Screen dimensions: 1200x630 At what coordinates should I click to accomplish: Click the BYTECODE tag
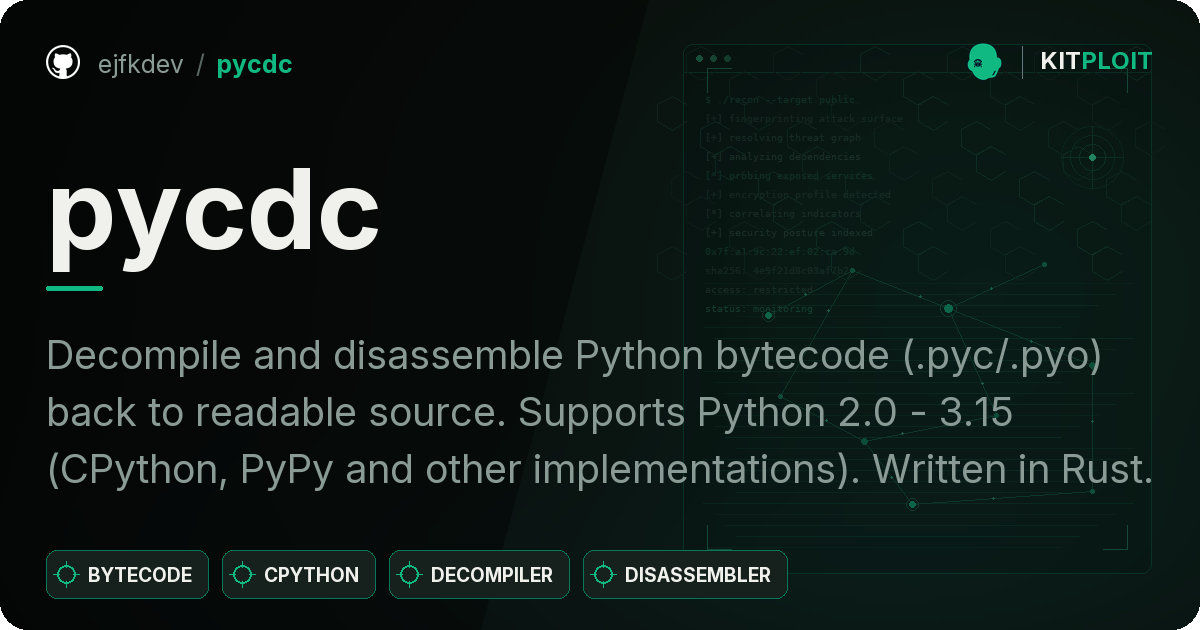(127, 575)
